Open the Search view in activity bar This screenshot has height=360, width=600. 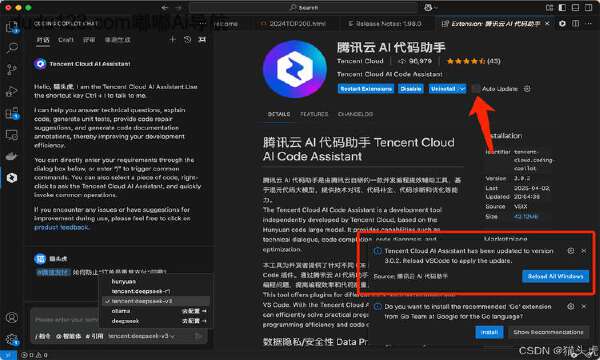pos(12,48)
